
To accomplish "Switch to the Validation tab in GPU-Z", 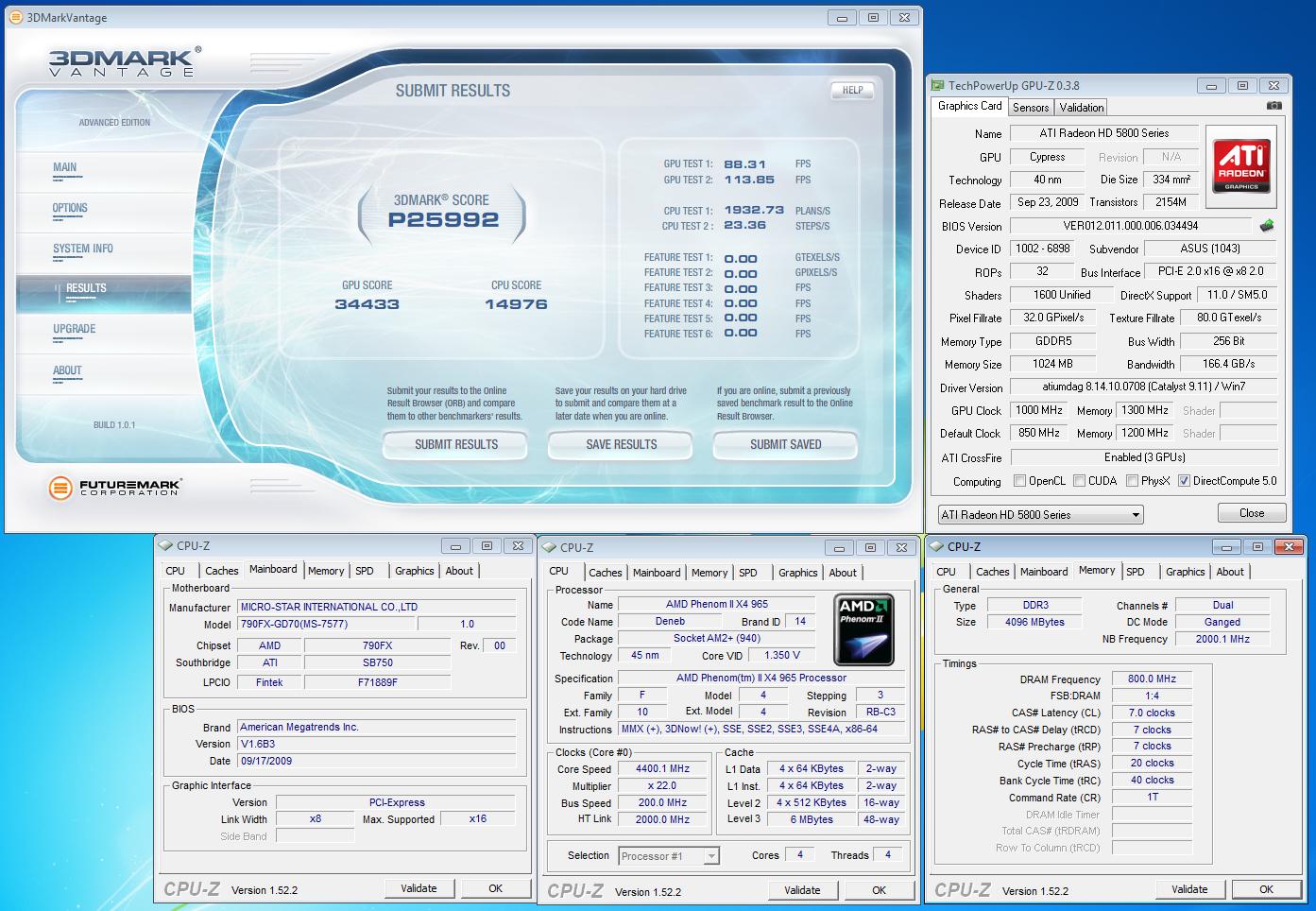I will click(1081, 108).
